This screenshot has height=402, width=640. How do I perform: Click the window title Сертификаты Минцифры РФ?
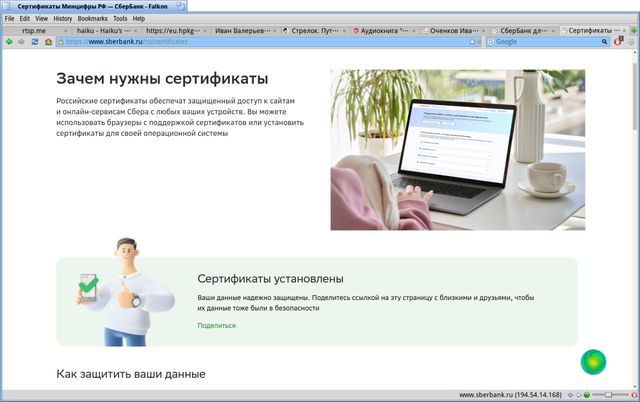click(x=92, y=7)
